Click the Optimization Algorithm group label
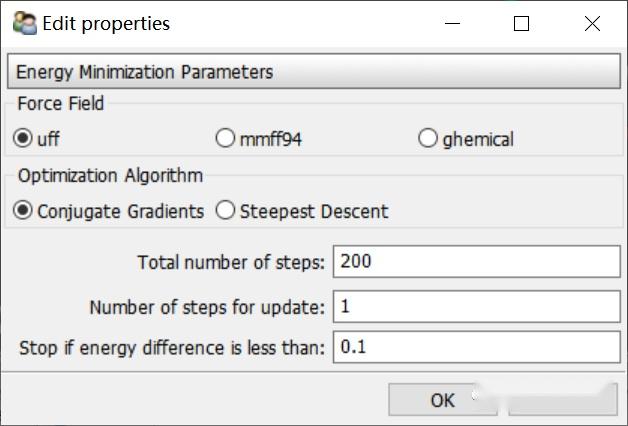The width and height of the screenshot is (628, 426). pos(110,176)
